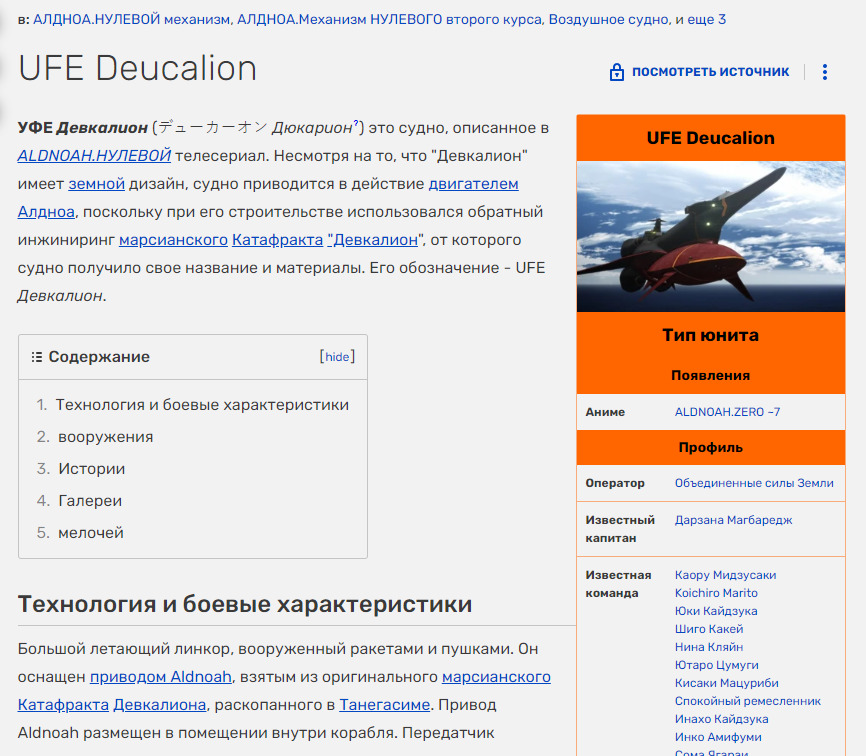The image size is (866, 756).
Task: Open the ALDNOAH.НУЛЕВОЙ series link
Action: click(94, 155)
